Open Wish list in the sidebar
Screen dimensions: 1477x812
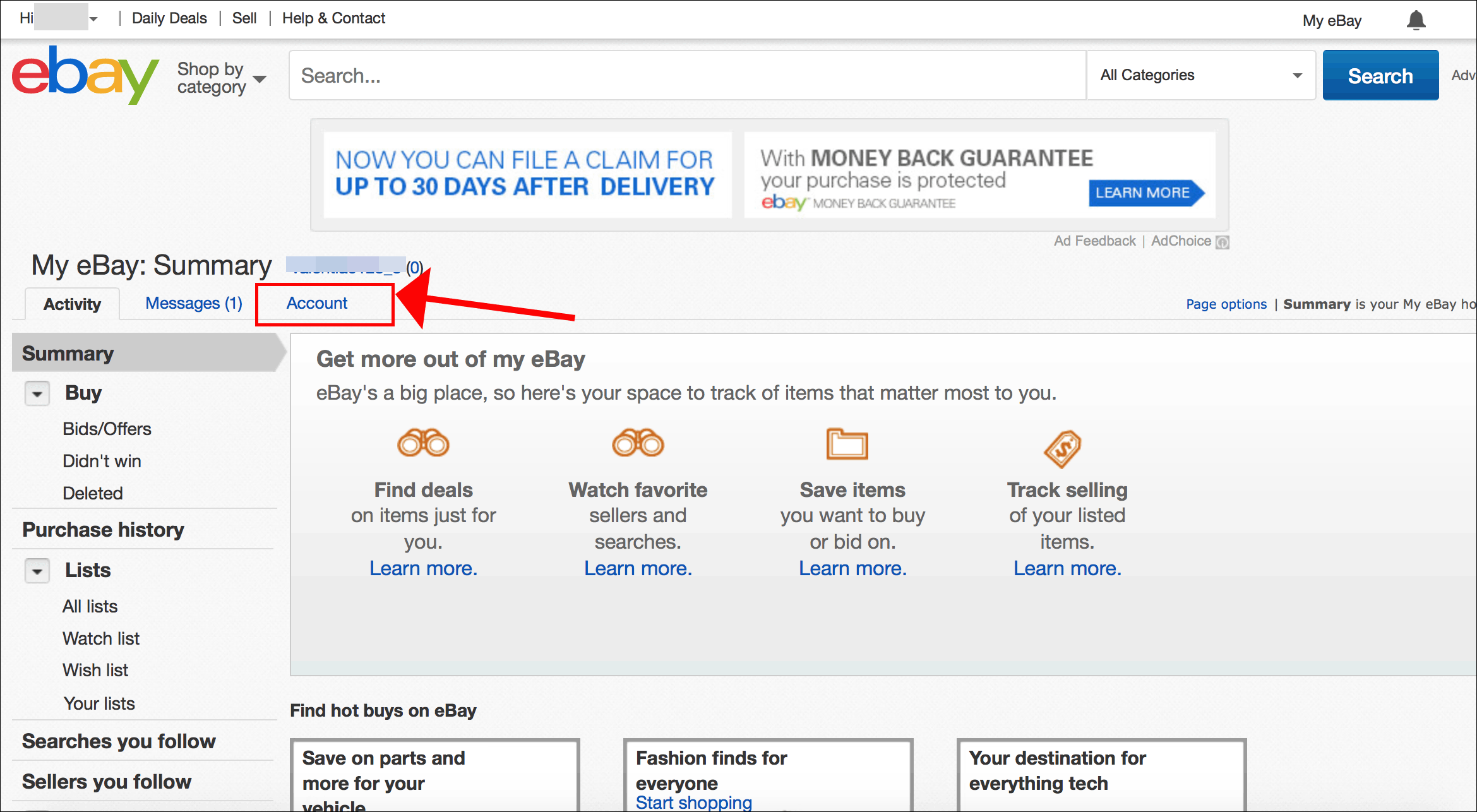(95, 670)
